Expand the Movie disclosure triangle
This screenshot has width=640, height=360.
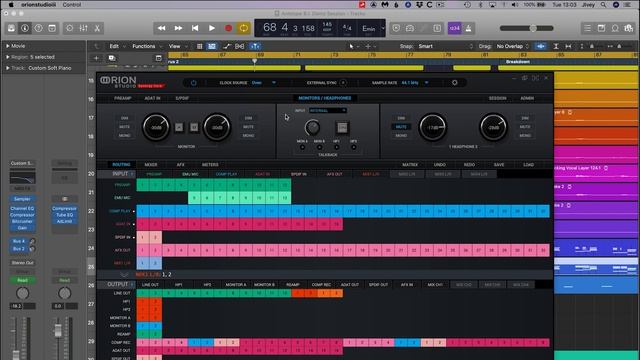click(7, 46)
